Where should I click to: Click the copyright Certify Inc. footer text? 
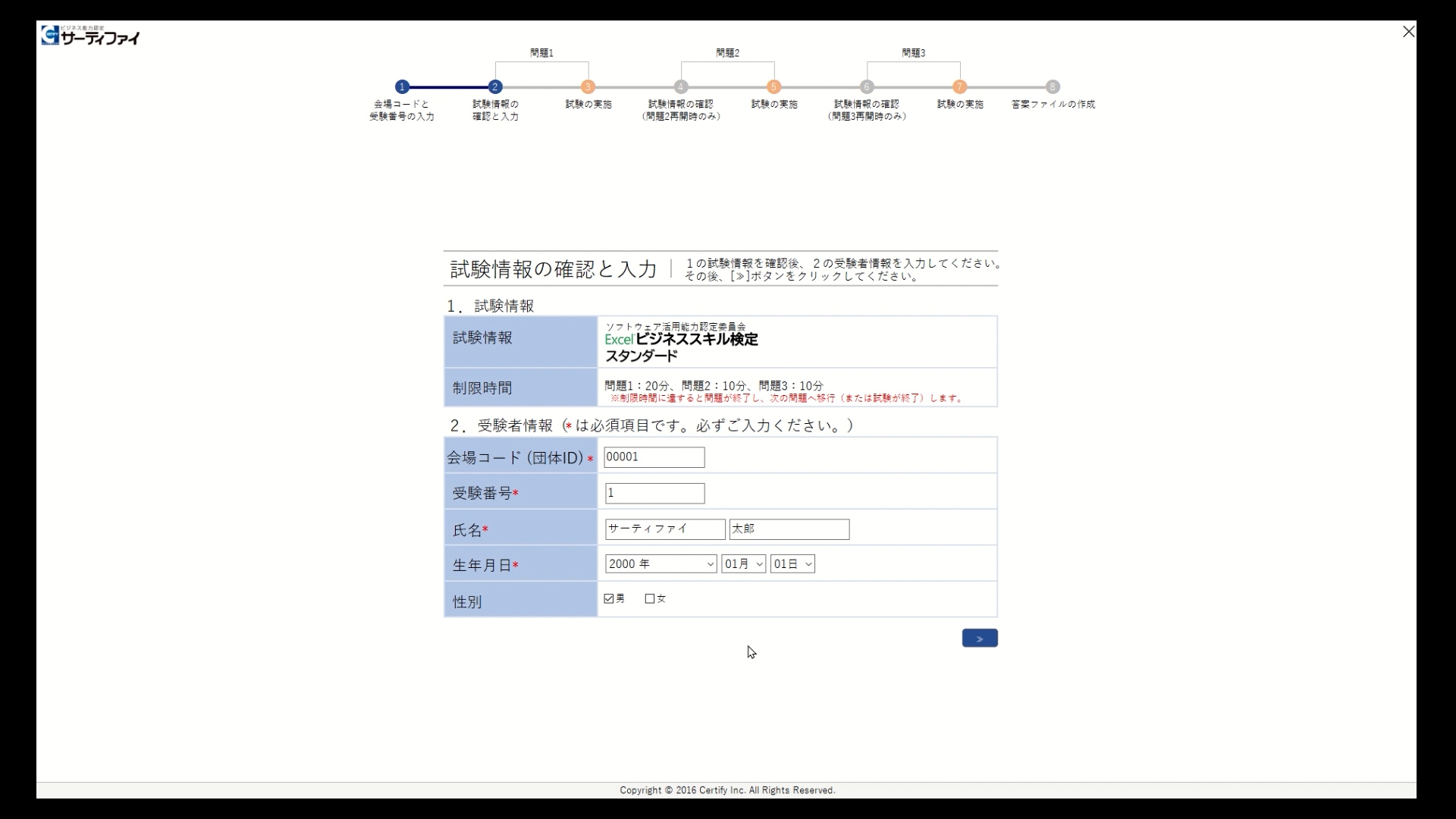click(727, 790)
